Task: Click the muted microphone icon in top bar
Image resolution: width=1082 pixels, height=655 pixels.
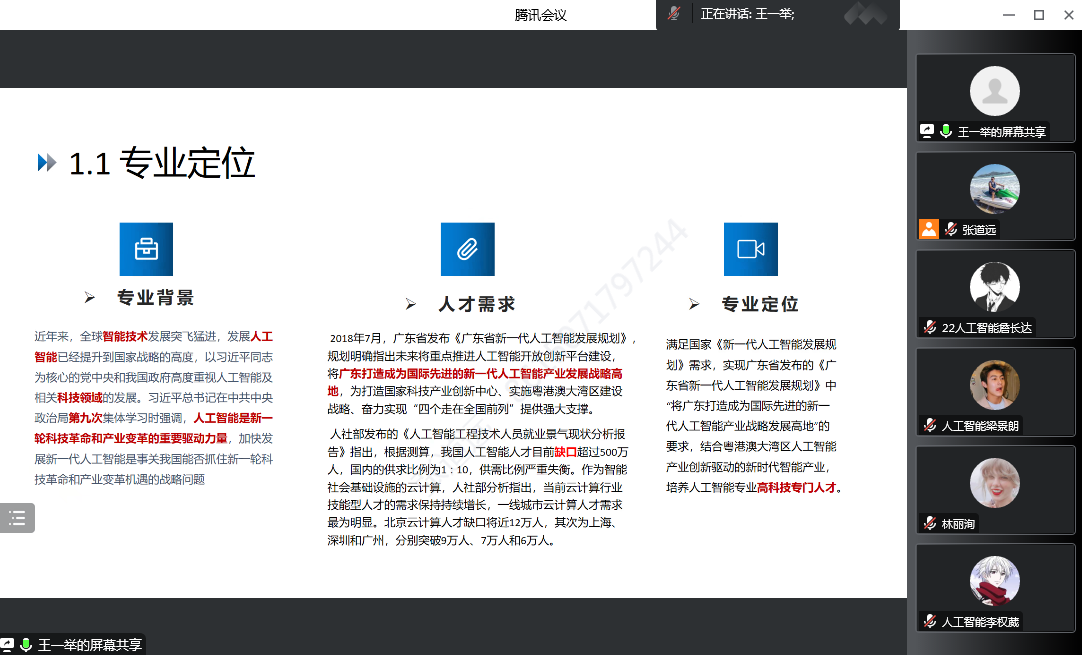Action: coord(674,14)
